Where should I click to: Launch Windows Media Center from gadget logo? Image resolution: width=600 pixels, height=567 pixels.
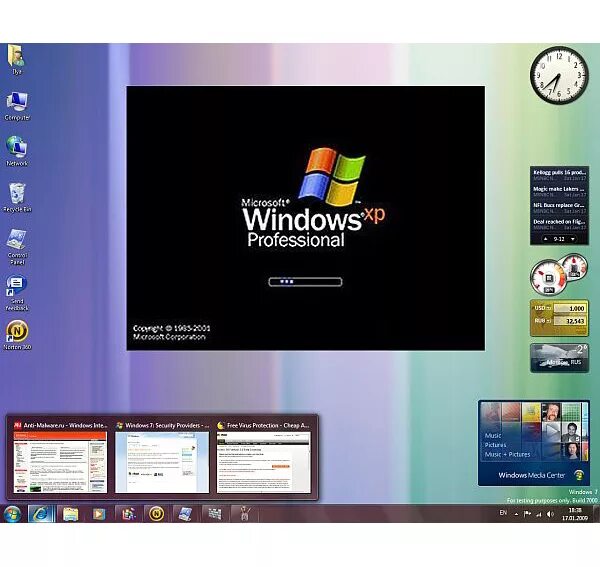click(x=580, y=475)
